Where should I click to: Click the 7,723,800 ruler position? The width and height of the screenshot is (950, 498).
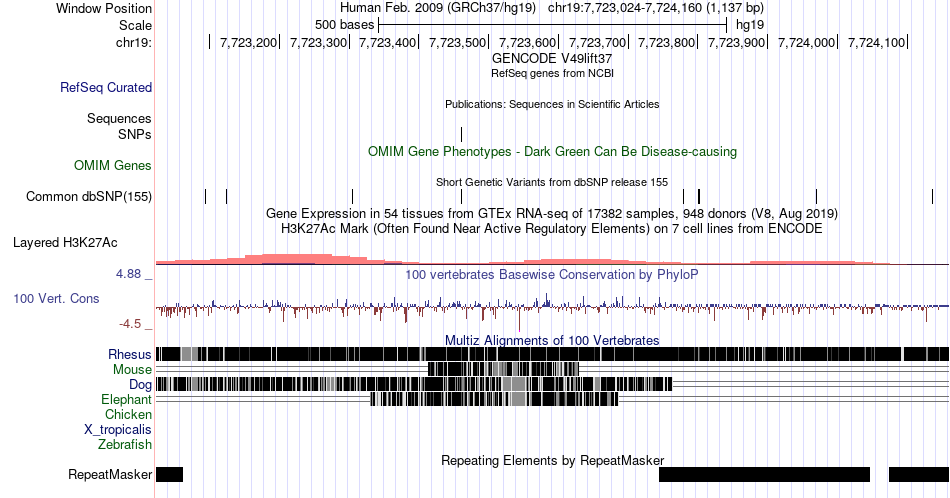667,42
